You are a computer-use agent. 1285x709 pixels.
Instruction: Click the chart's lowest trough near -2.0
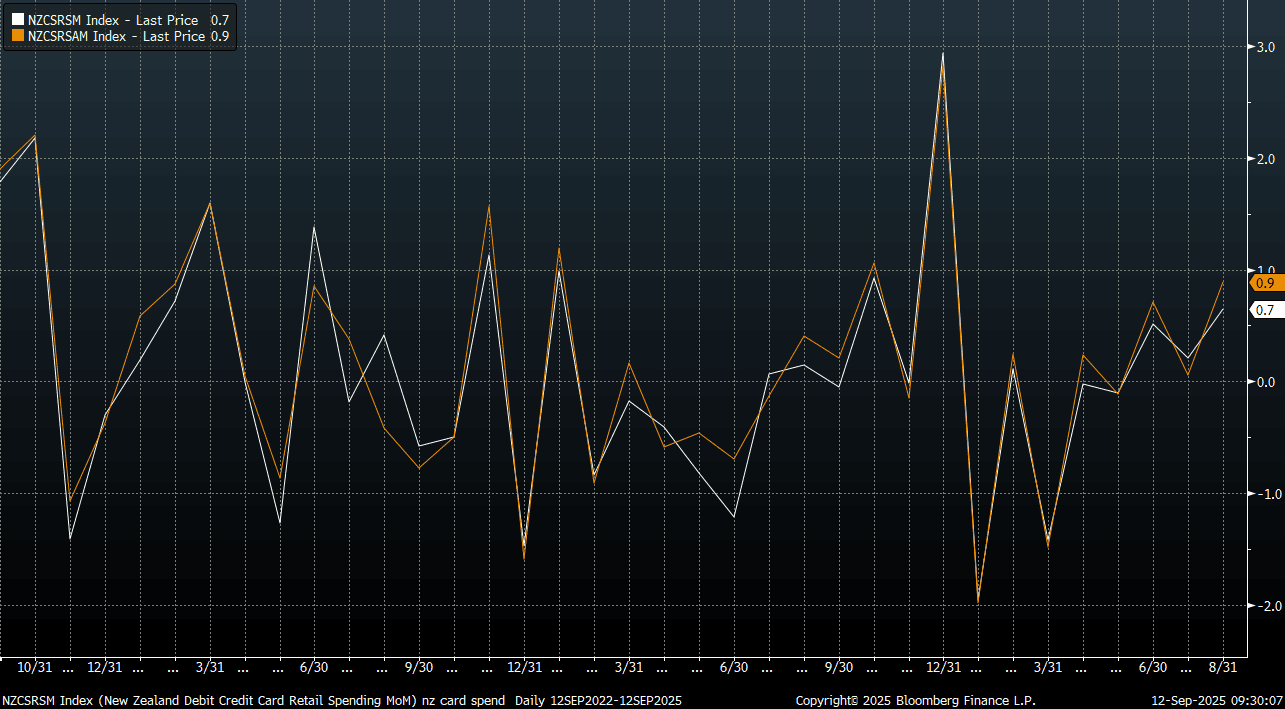[977, 600]
